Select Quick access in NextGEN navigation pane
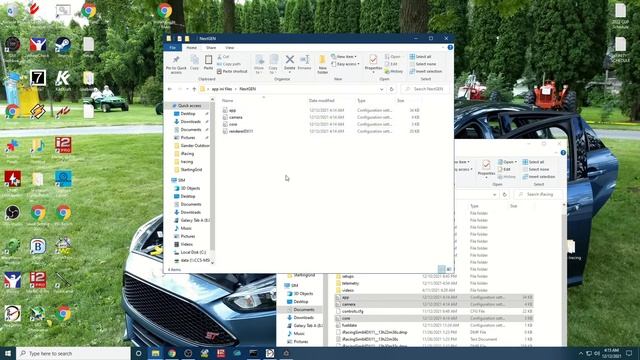Screen dimensions: 640x360 pyautogui.click(x=190, y=106)
